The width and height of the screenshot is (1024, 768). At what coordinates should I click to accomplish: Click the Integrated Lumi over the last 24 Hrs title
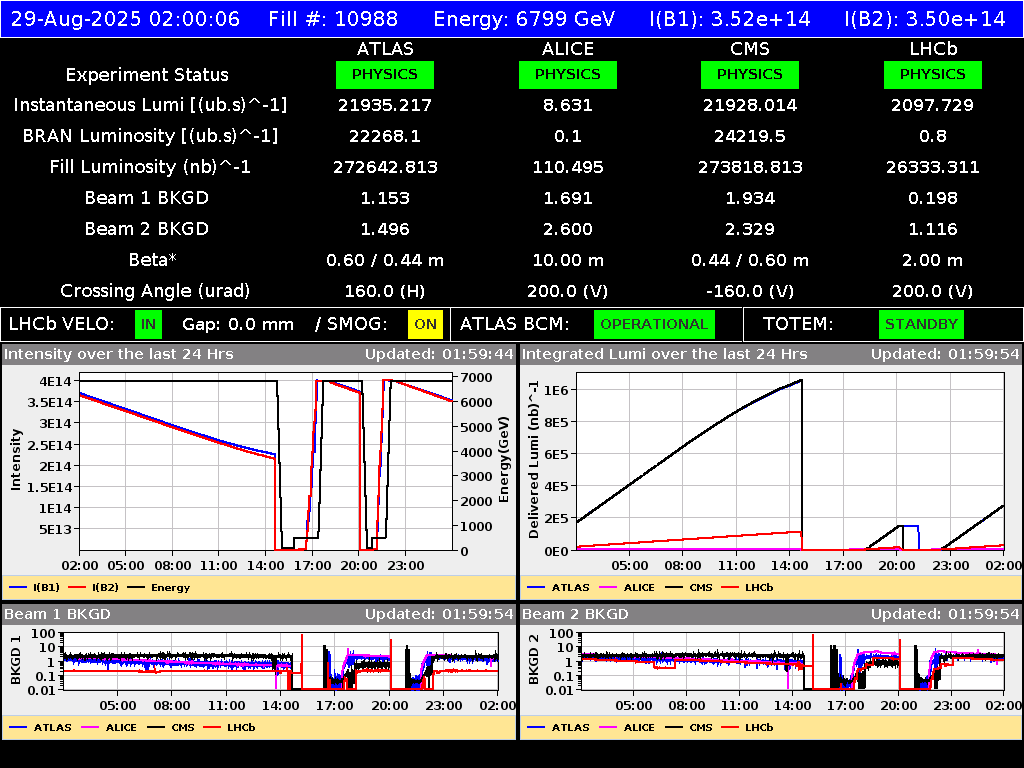tap(665, 354)
